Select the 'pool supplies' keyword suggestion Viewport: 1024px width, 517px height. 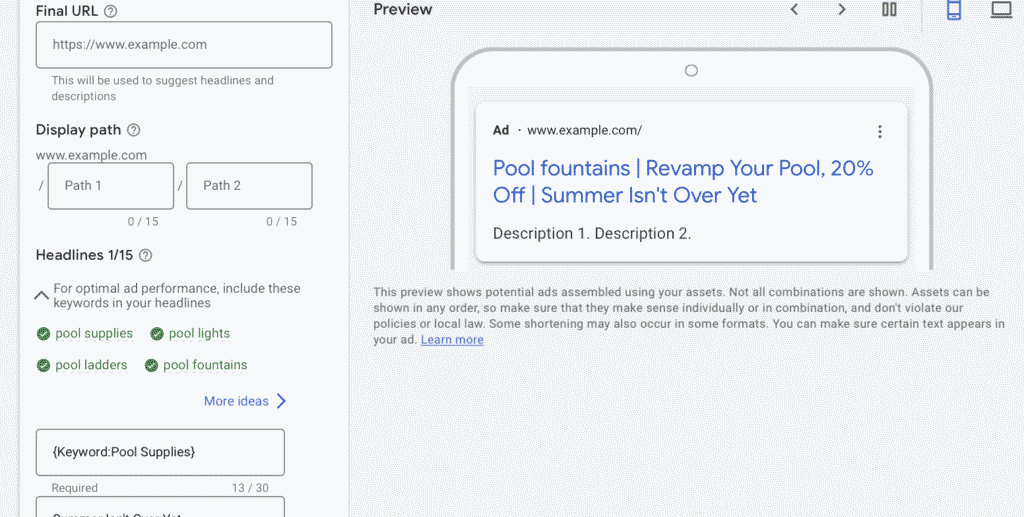[93, 334]
